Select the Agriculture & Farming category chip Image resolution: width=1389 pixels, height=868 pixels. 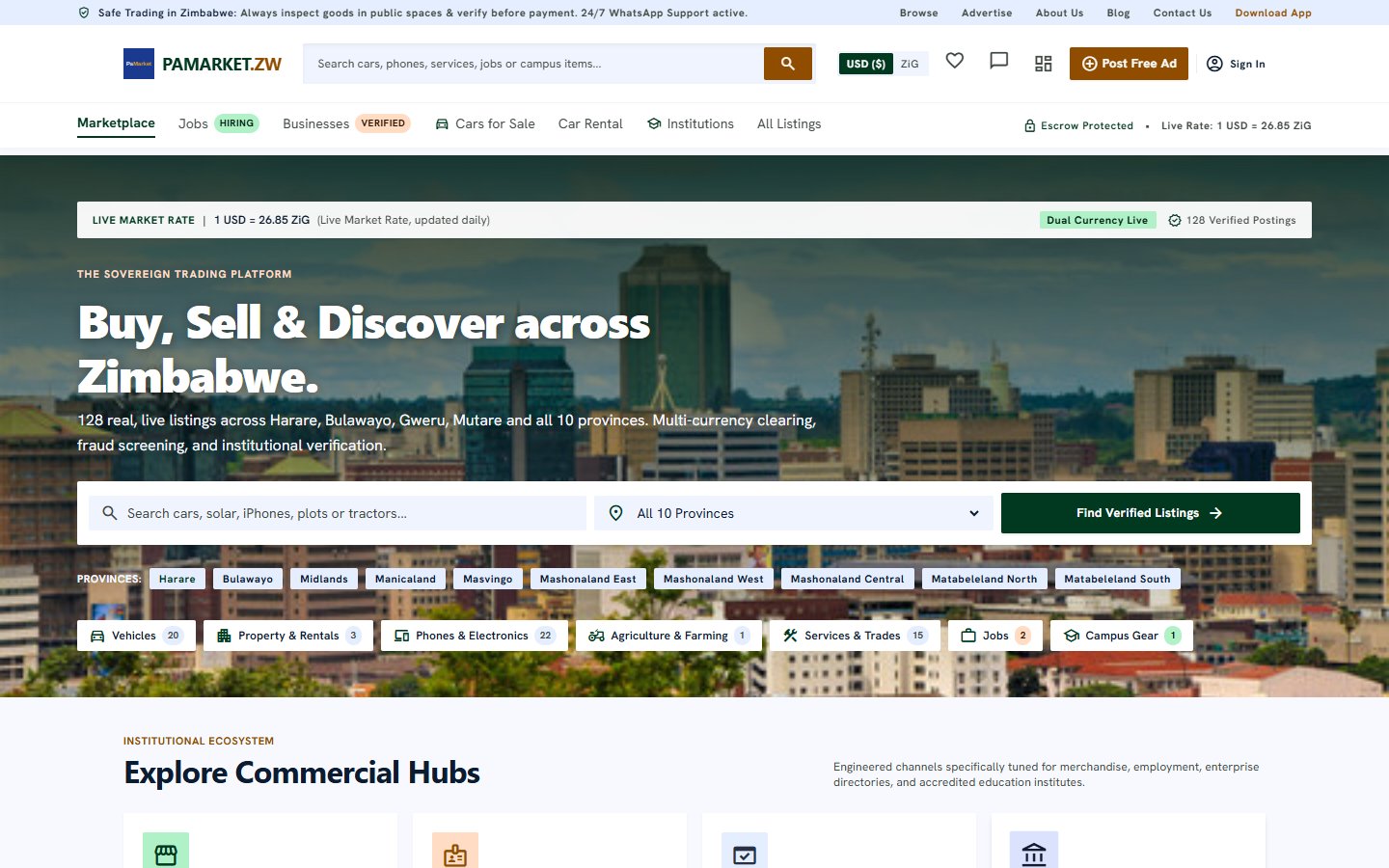click(669, 636)
